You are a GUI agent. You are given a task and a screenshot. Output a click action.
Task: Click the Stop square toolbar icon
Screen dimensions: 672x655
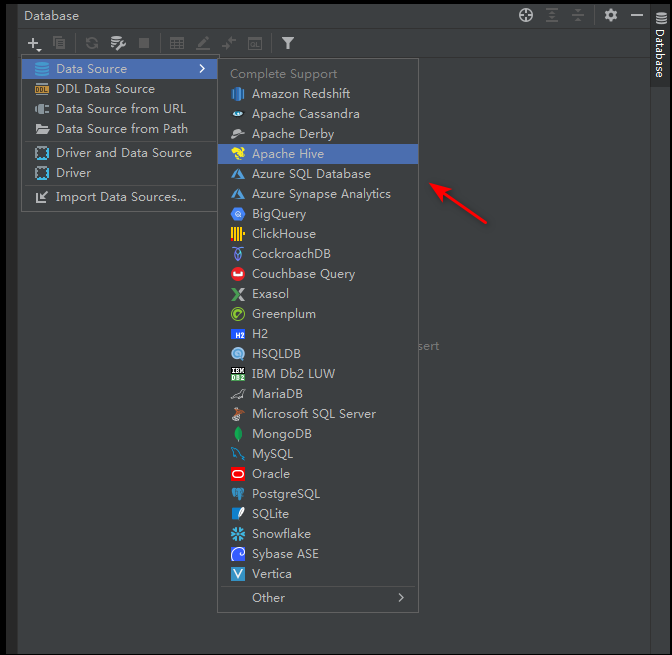click(x=144, y=43)
